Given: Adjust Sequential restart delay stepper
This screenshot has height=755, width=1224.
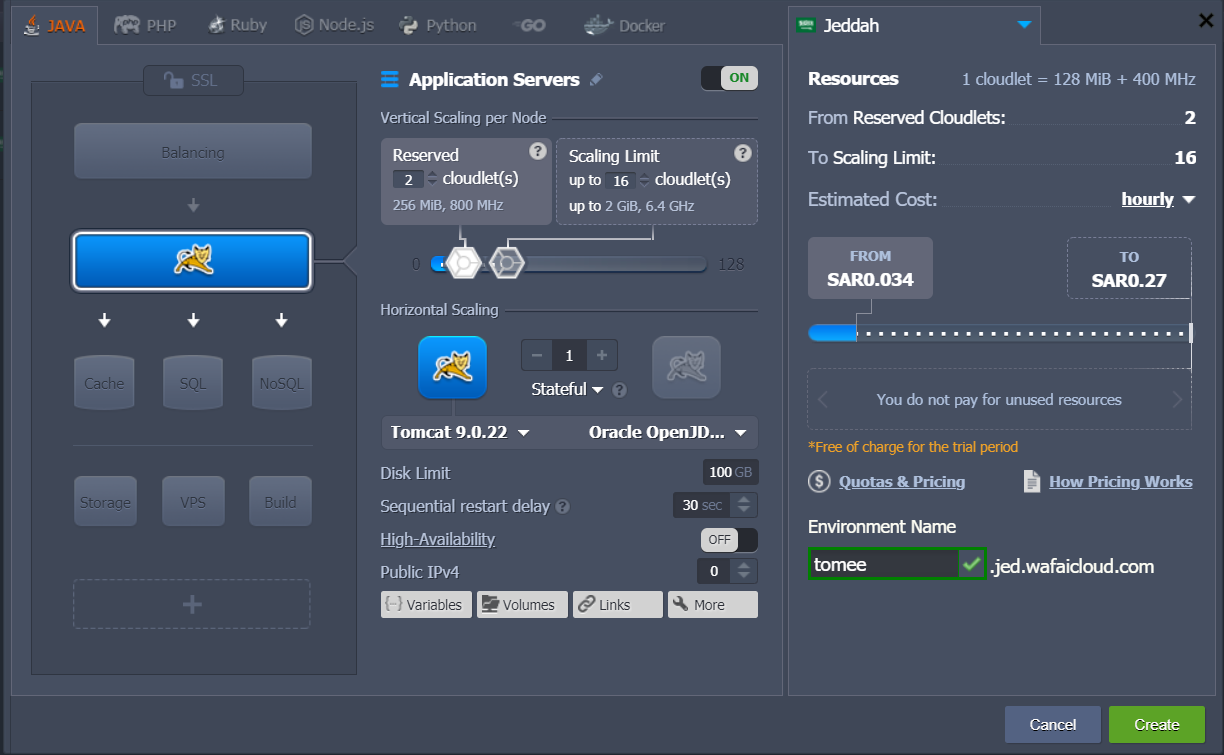Looking at the screenshot, I should point(745,505).
